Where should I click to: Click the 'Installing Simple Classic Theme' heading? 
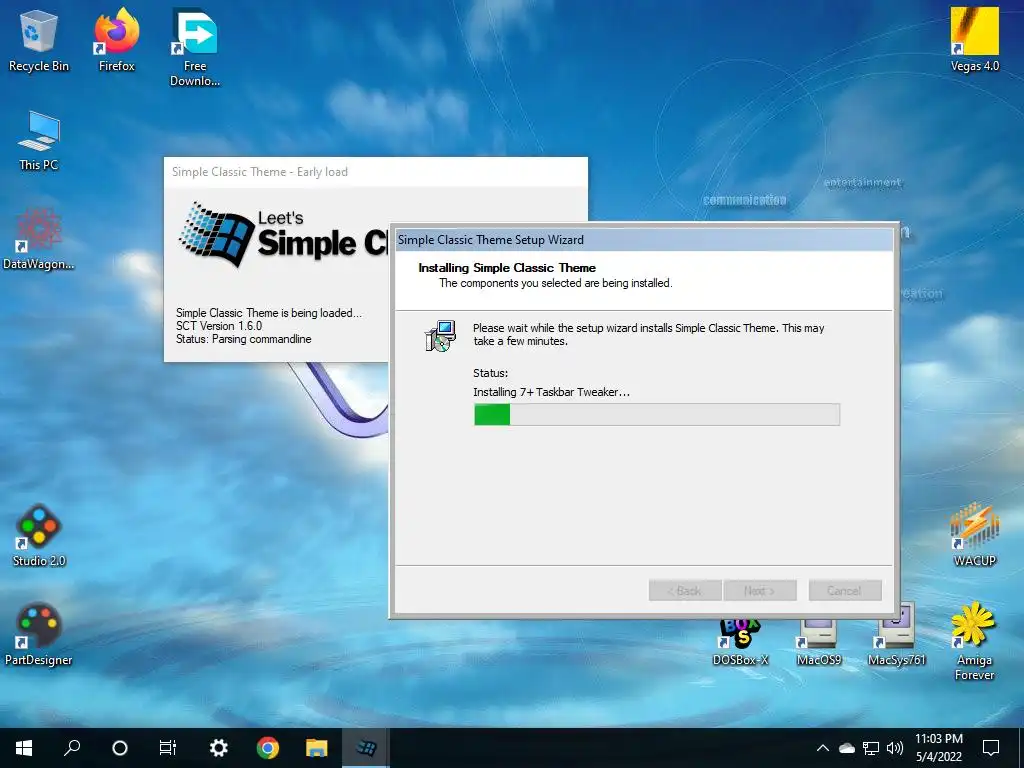507,268
